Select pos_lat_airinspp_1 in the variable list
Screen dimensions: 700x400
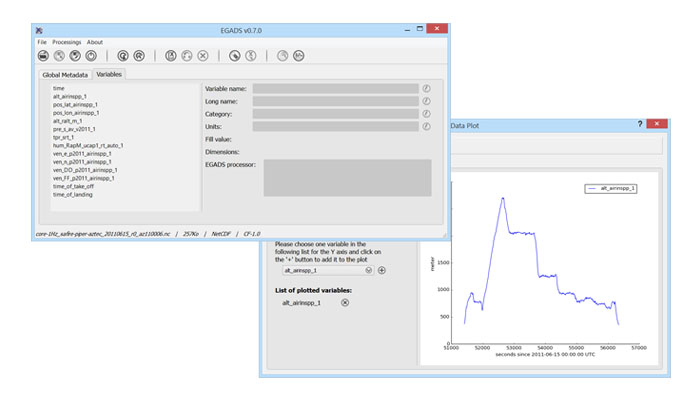(x=76, y=105)
